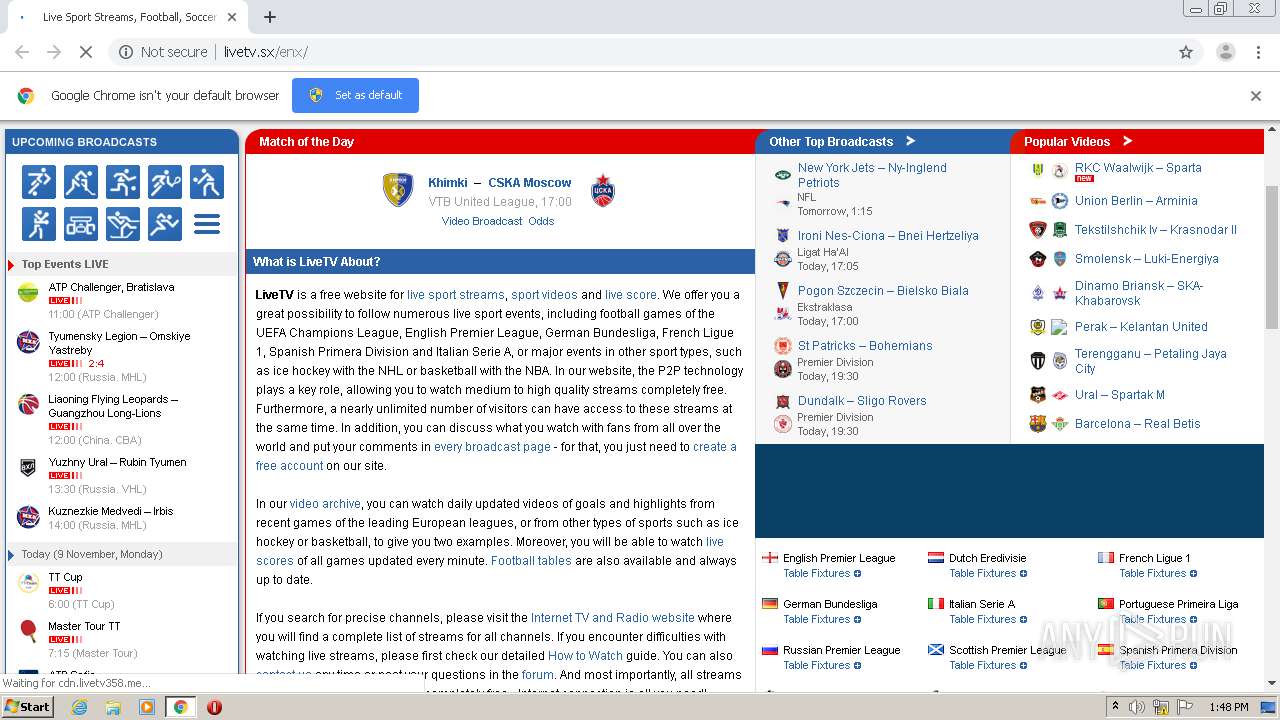Click the Today (9 November, Monday) heading

(92, 554)
